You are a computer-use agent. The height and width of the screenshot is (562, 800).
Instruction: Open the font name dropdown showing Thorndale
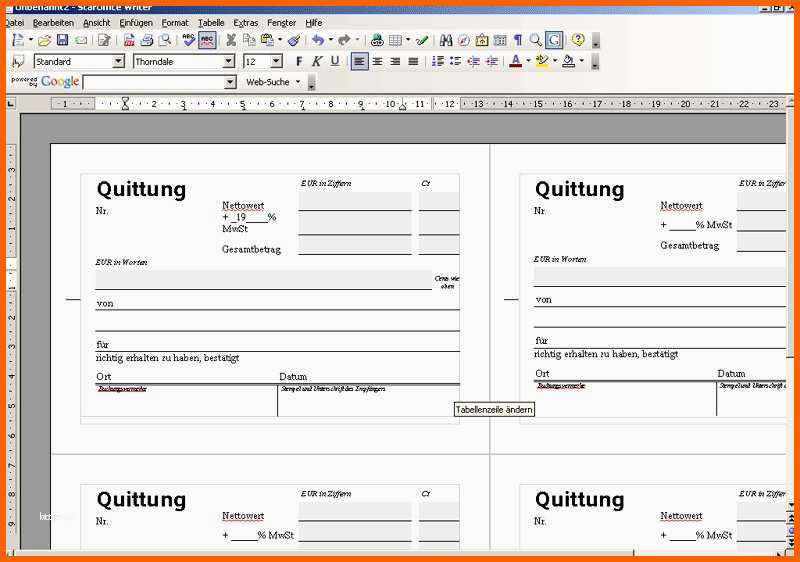[x=229, y=62]
